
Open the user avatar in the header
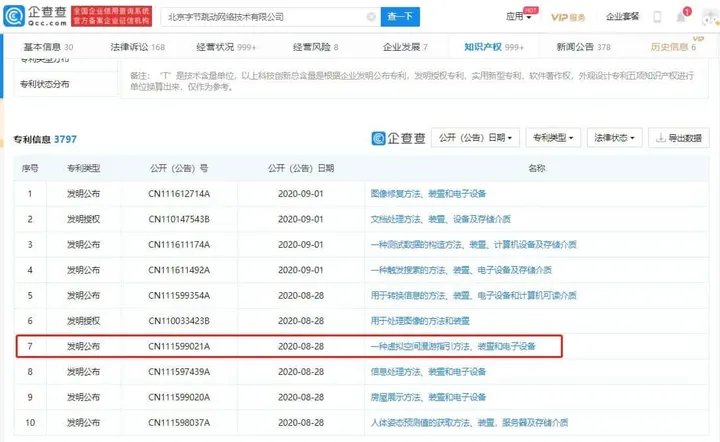711,17
